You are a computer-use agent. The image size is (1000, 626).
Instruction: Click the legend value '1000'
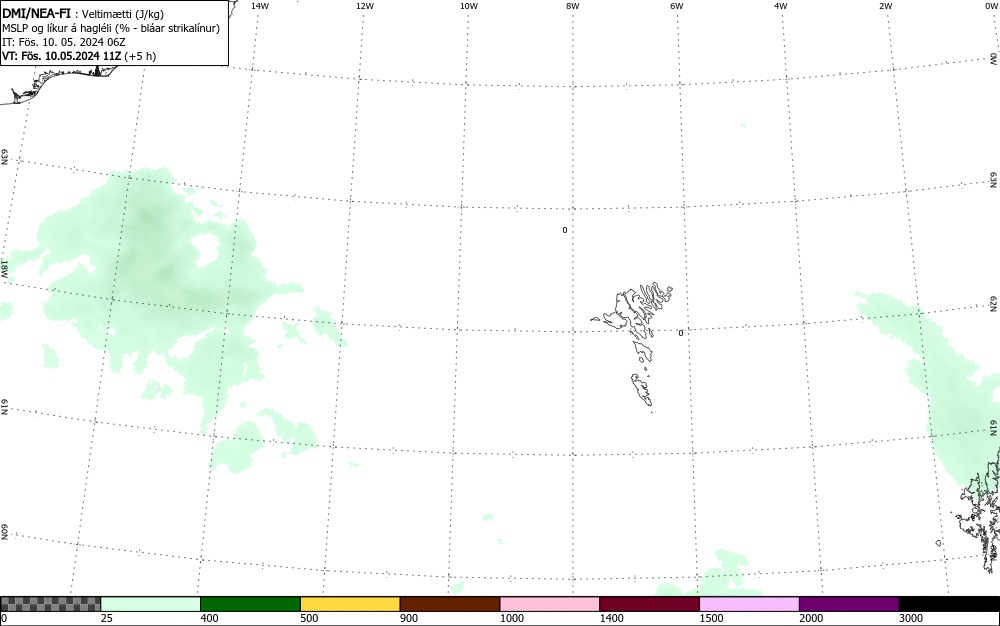coord(512,618)
